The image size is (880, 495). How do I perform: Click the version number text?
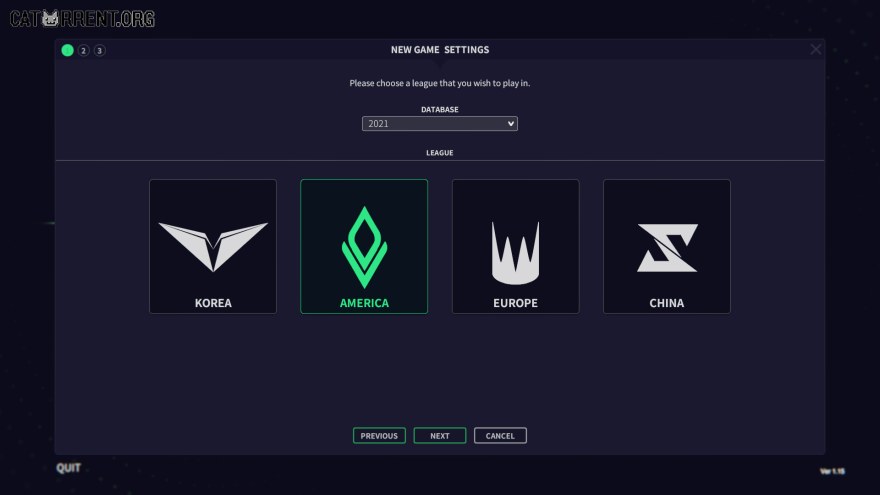(832, 471)
